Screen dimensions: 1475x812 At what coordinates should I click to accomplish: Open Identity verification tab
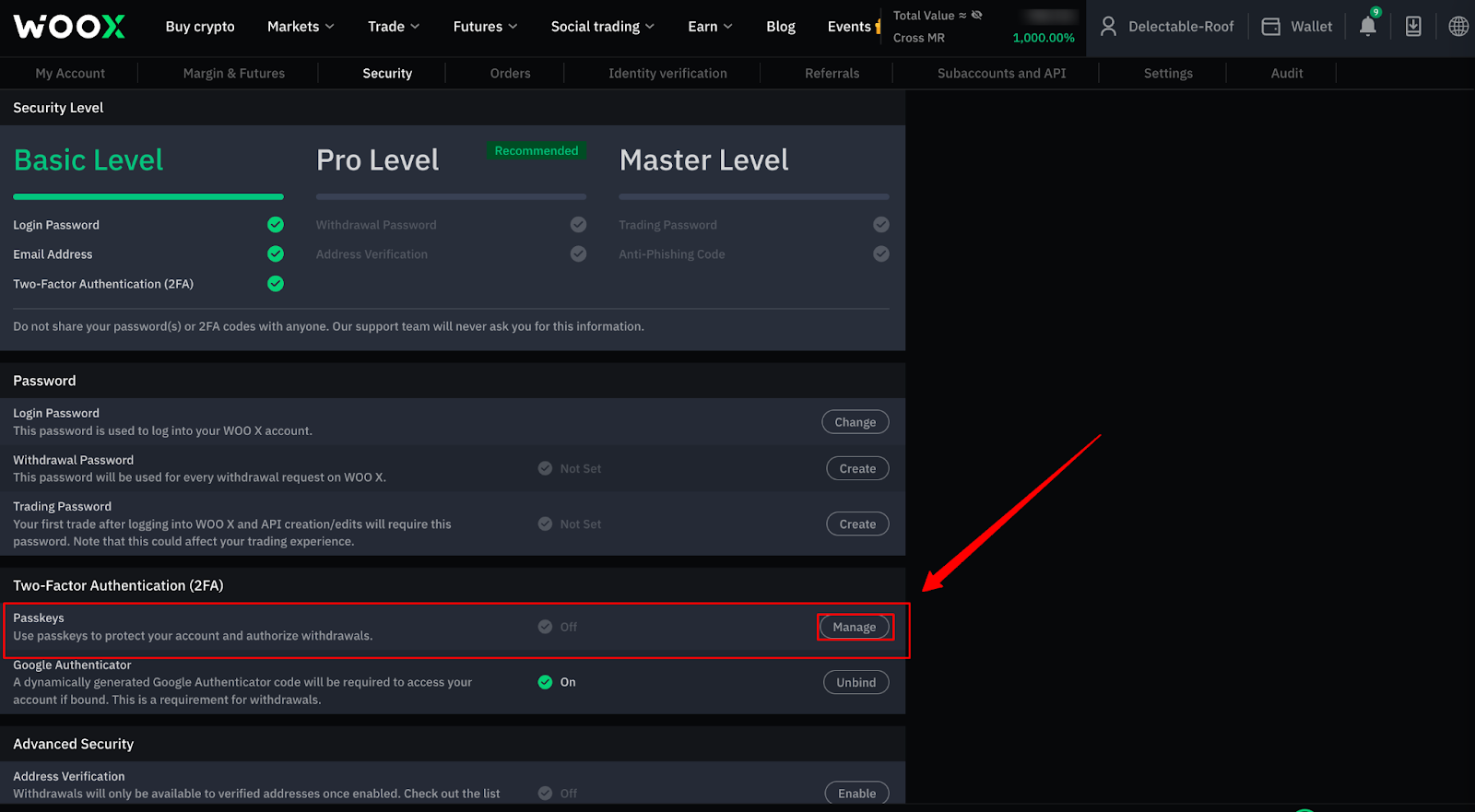667,73
